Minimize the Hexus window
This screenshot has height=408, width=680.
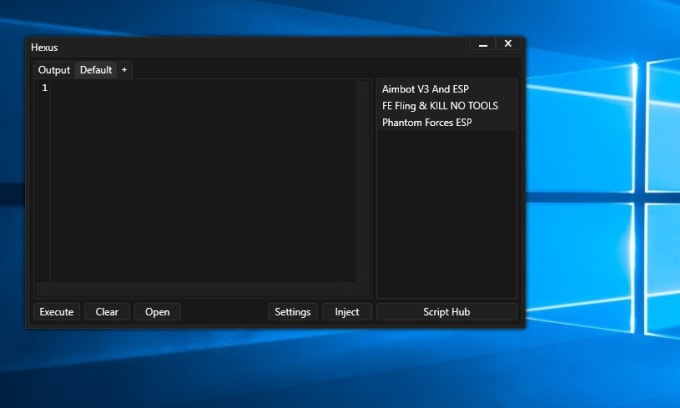pyautogui.click(x=483, y=44)
